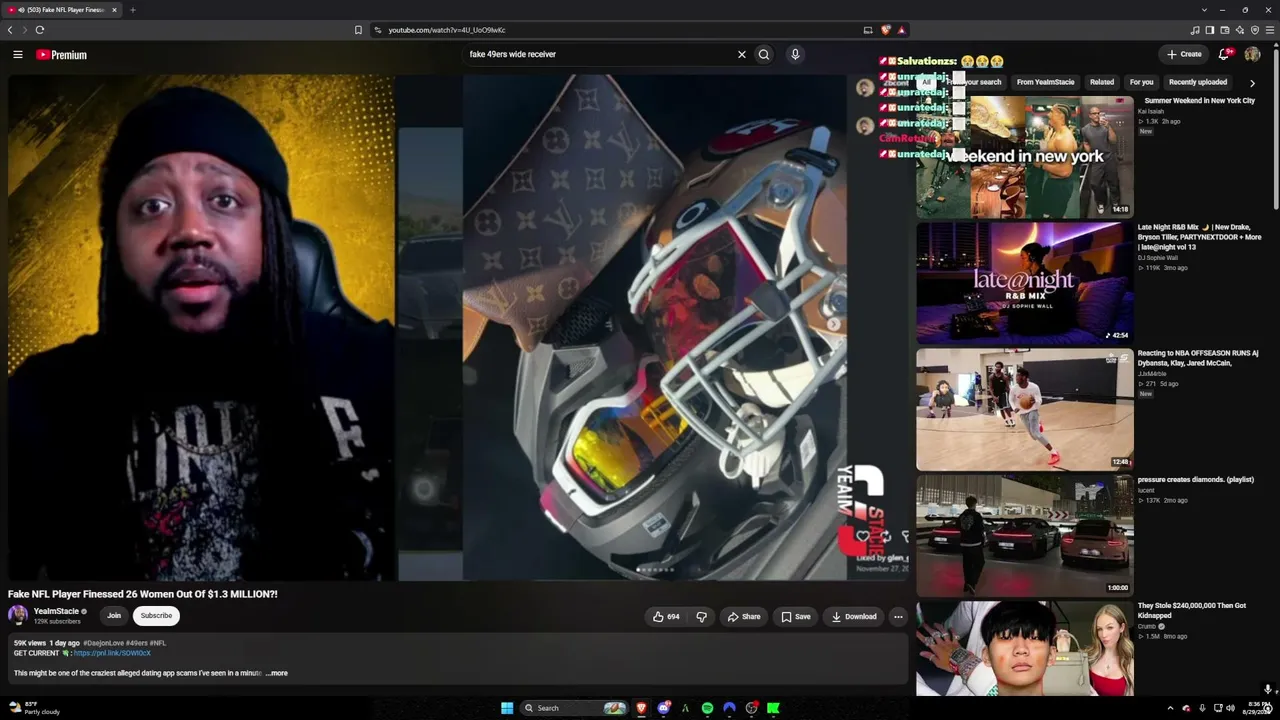This screenshot has height=720, width=1280.
Task: Open the Kai Isaiah channel name
Action: coord(1151,111)
